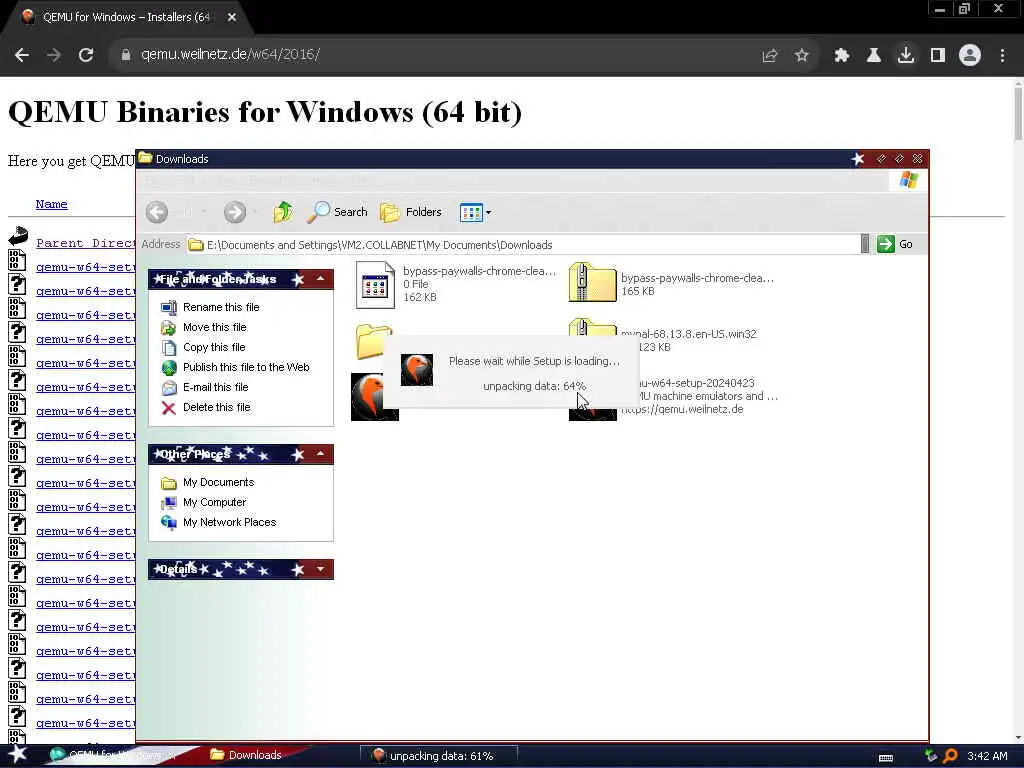Viewport: 1024px width, 768px height.
Task: Reload the QEMU page
Action: pyautogui.click(x=86, y=55)
